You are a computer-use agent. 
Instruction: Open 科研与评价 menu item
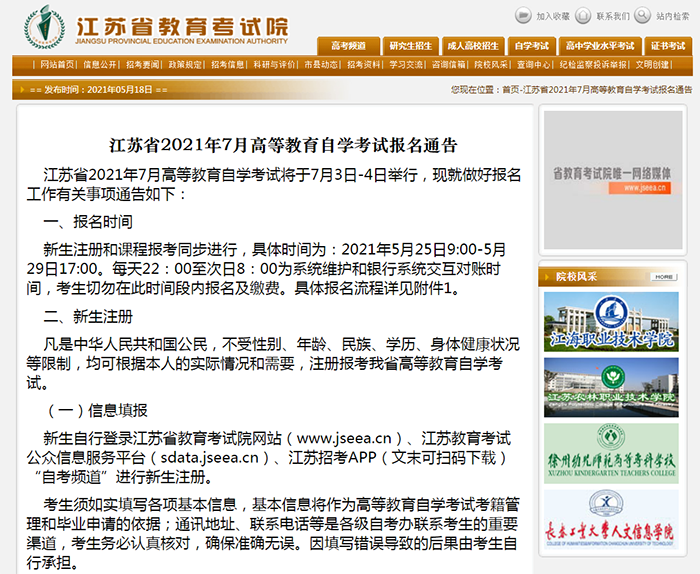(274, 65)
